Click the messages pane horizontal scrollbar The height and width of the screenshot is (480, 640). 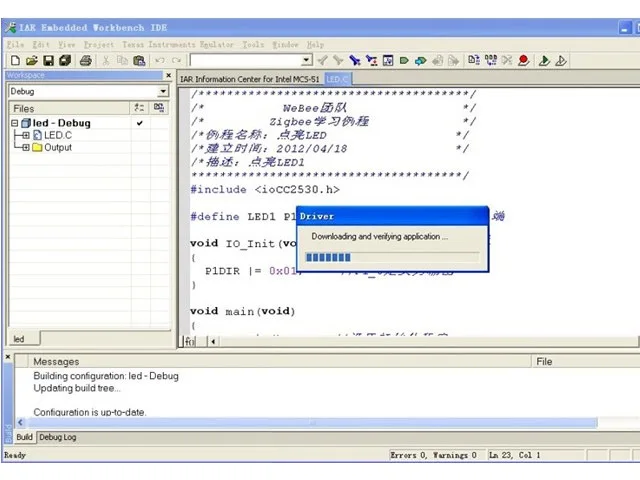pyautogui.click(x=312, y=423)
